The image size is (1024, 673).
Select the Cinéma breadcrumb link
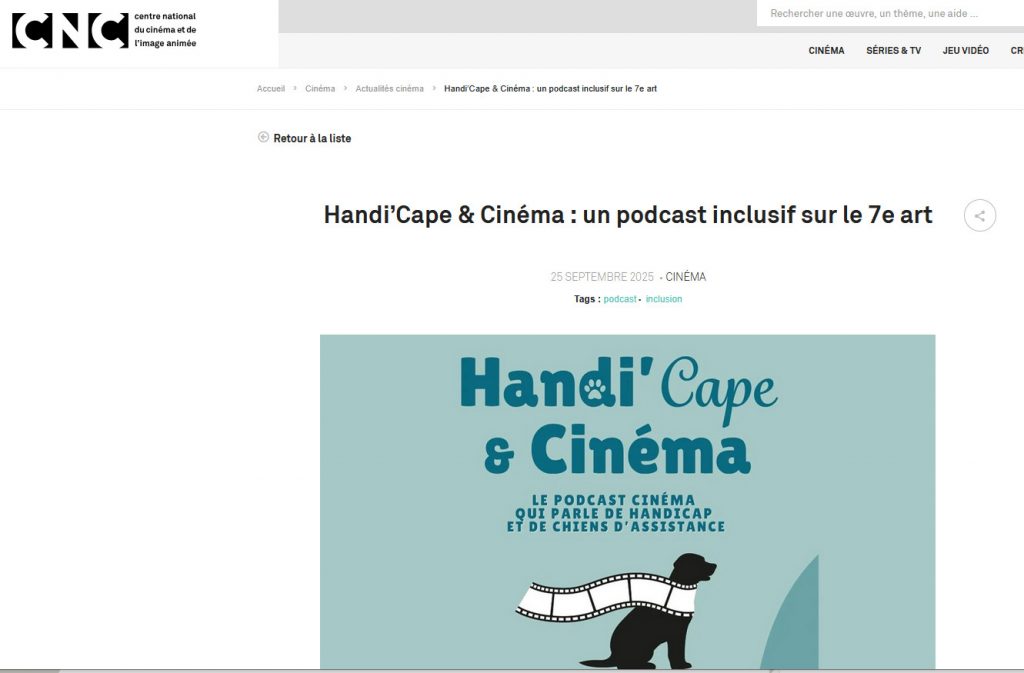pyautogui.click(x=320, y=89)
